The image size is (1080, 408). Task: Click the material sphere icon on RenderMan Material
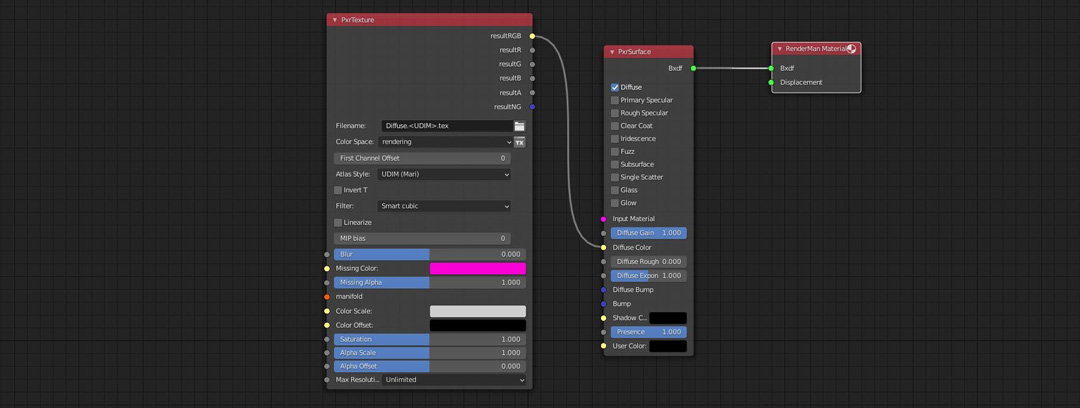[x=851, y=48]
